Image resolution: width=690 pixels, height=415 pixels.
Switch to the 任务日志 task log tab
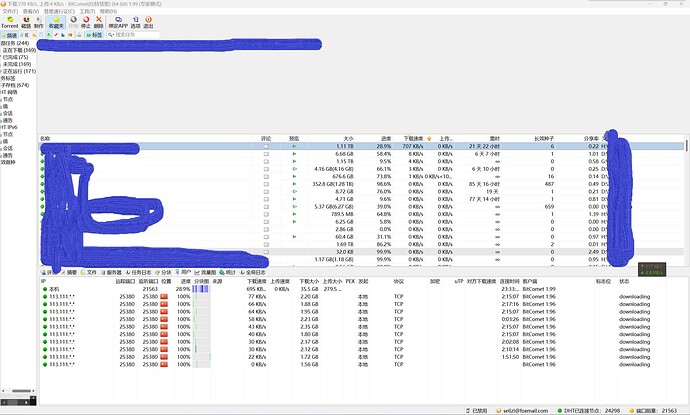(x=138, y=272)
